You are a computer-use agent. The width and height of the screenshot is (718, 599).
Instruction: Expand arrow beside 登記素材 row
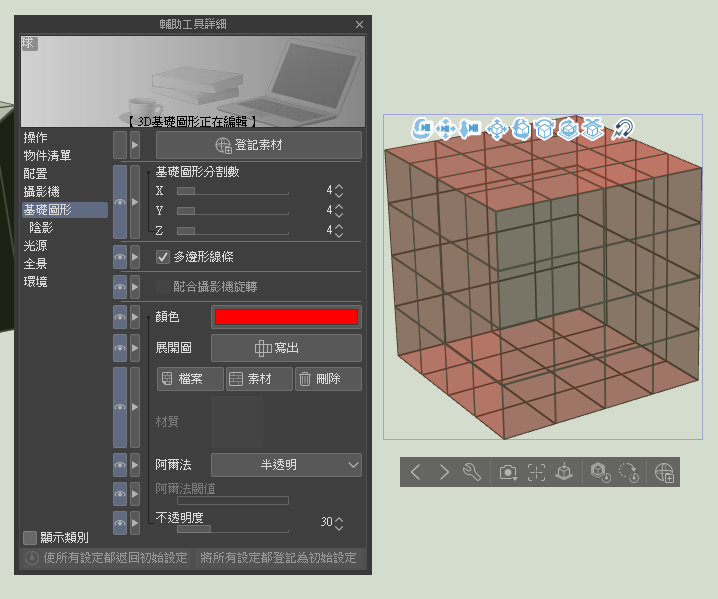135,145
